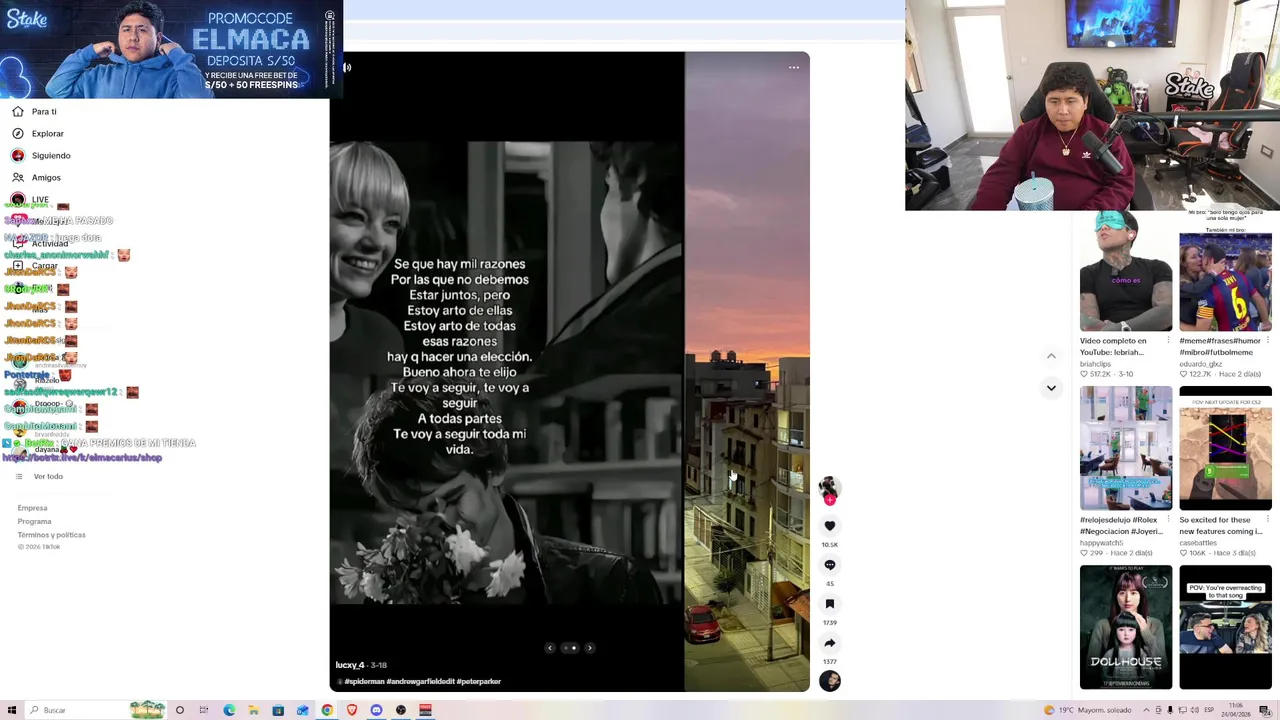Open the Windows notification center
The width and height of the screenshot is (1280, 720).
point(1264,710)
